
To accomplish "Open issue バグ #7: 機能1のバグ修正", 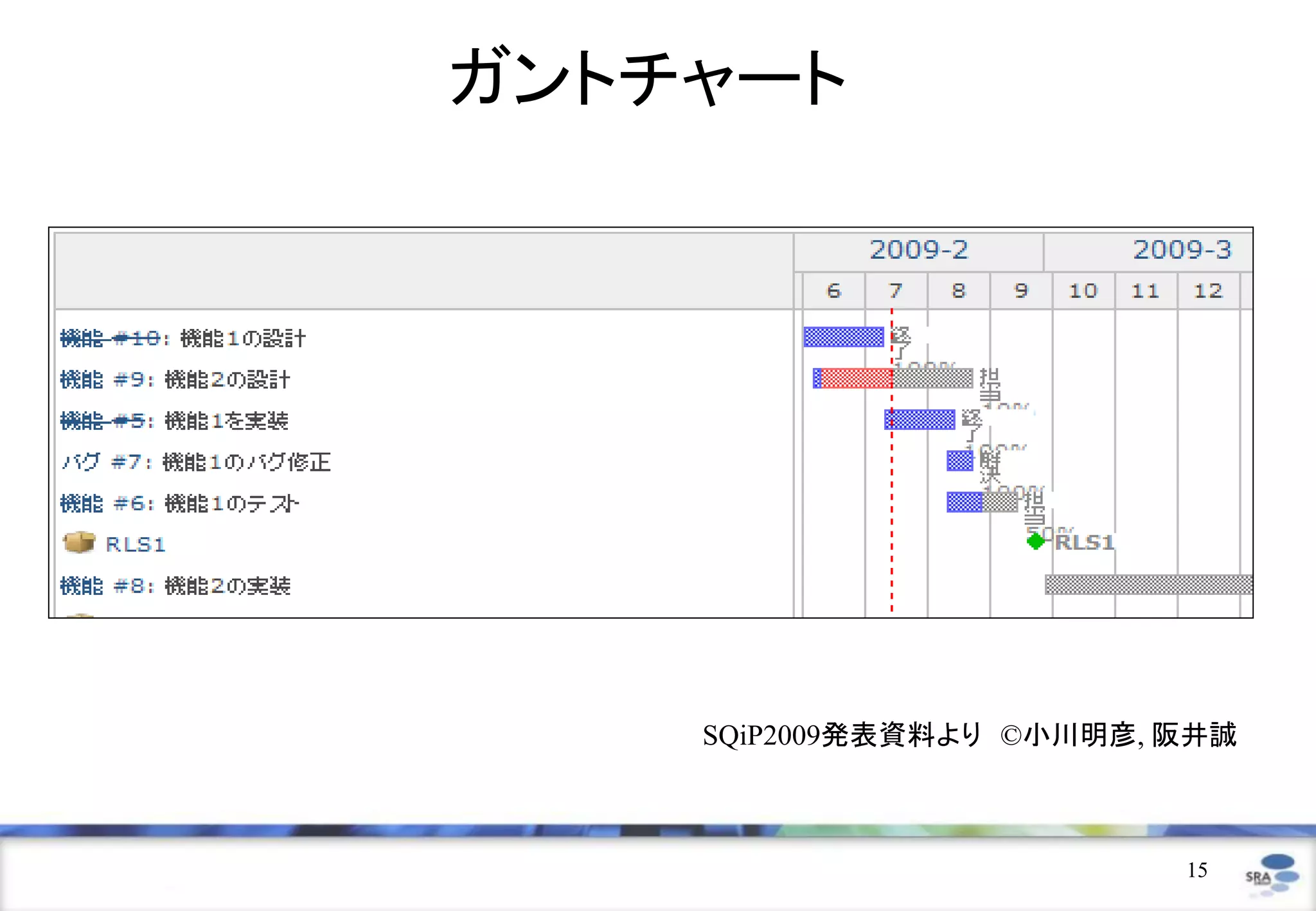I will click(196, 462).
